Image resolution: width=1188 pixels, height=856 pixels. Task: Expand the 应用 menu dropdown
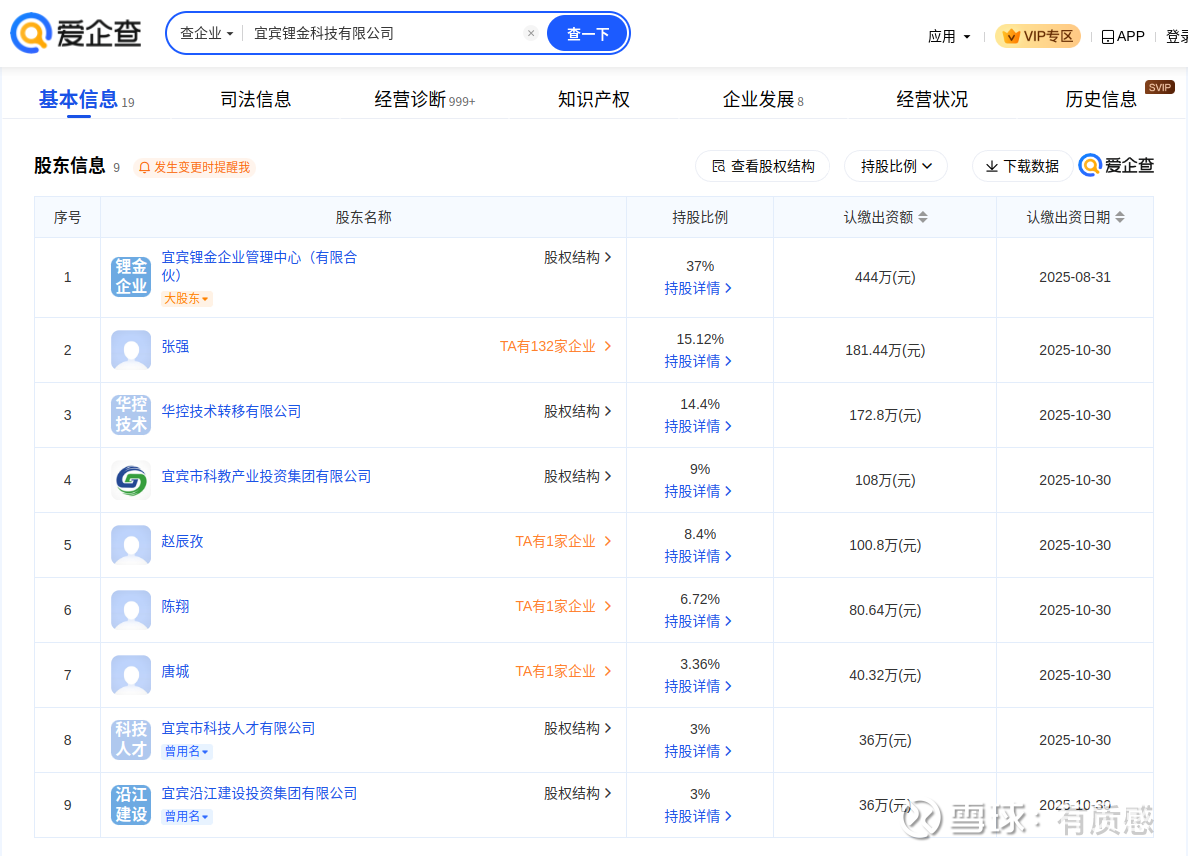(x=949, y=37)
